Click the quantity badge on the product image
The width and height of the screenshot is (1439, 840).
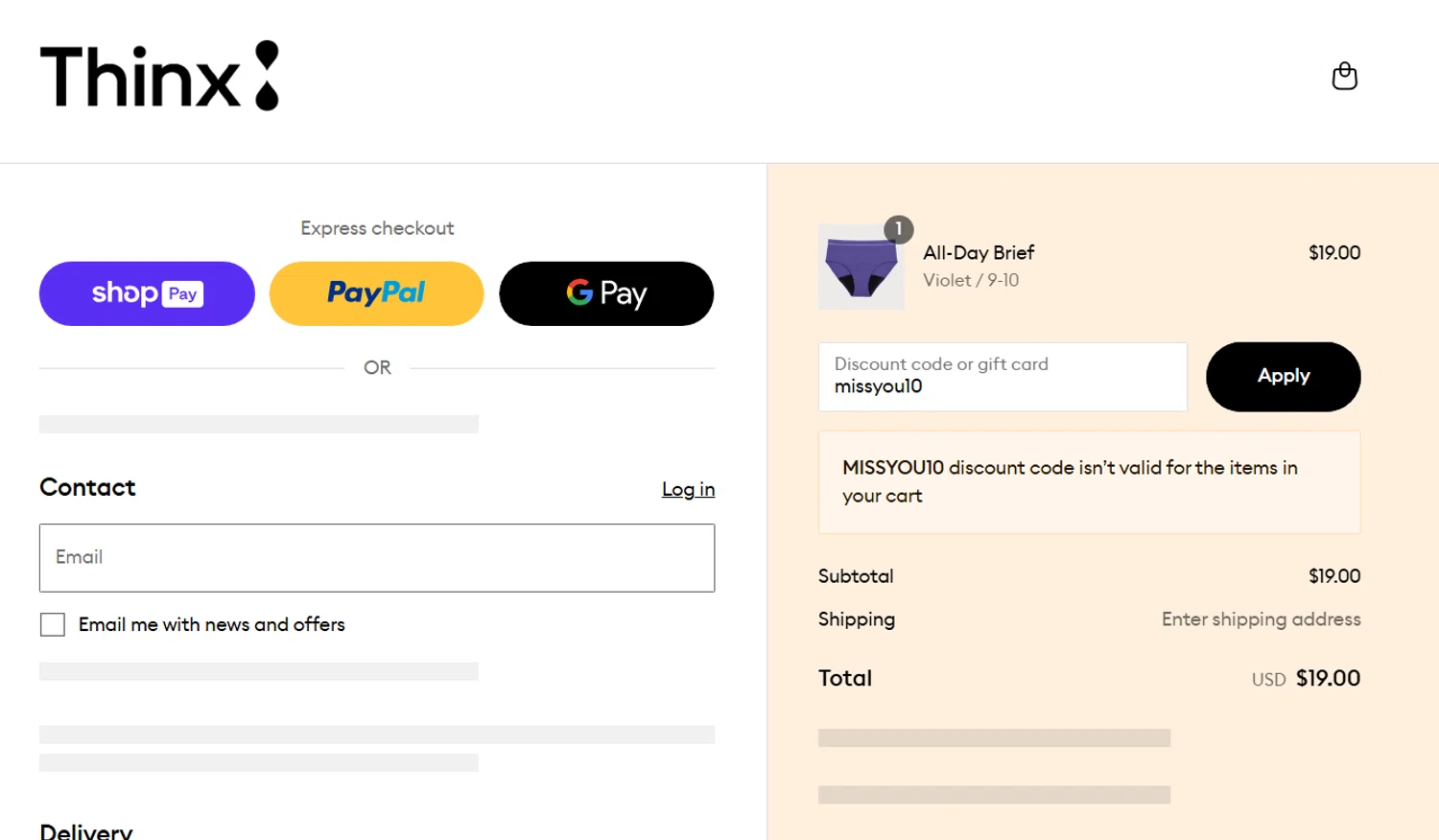click(x=898, y=229)
